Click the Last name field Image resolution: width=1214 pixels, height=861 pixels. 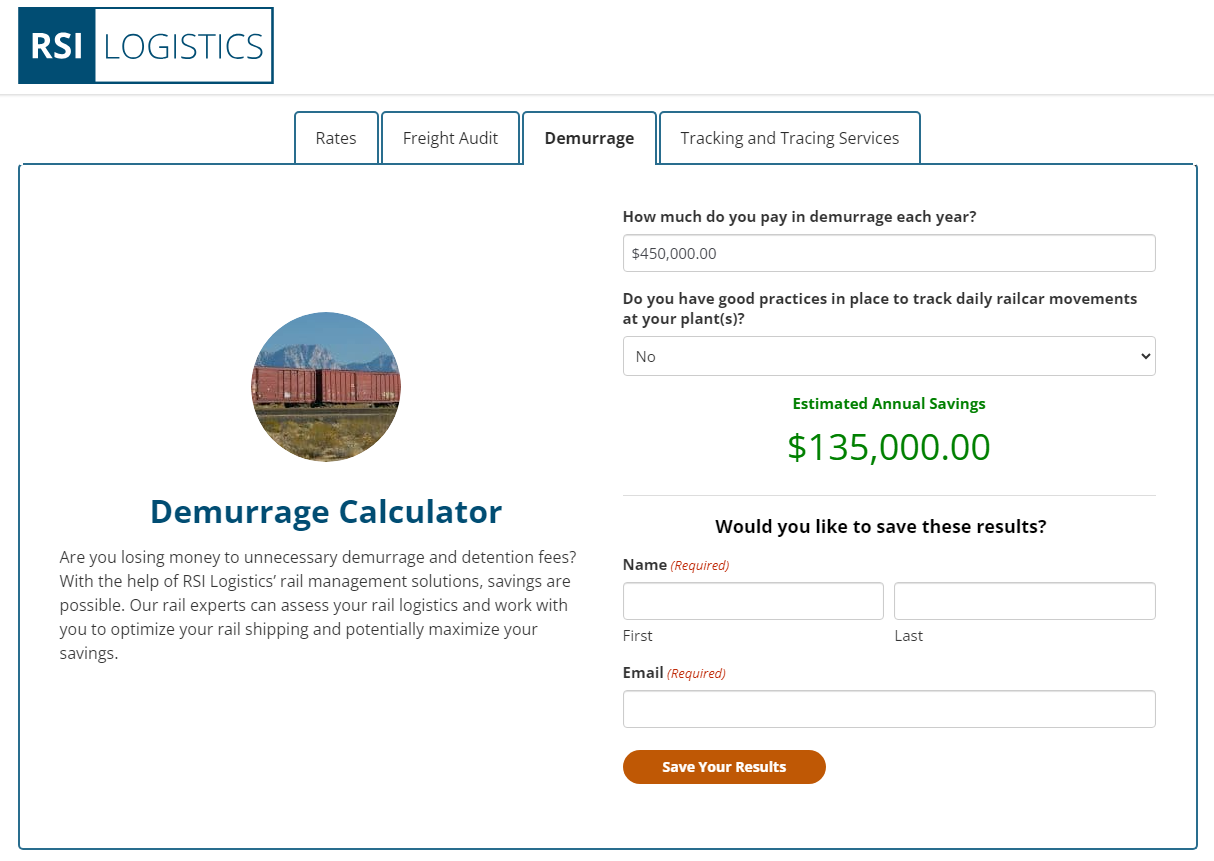(1024, 600)
